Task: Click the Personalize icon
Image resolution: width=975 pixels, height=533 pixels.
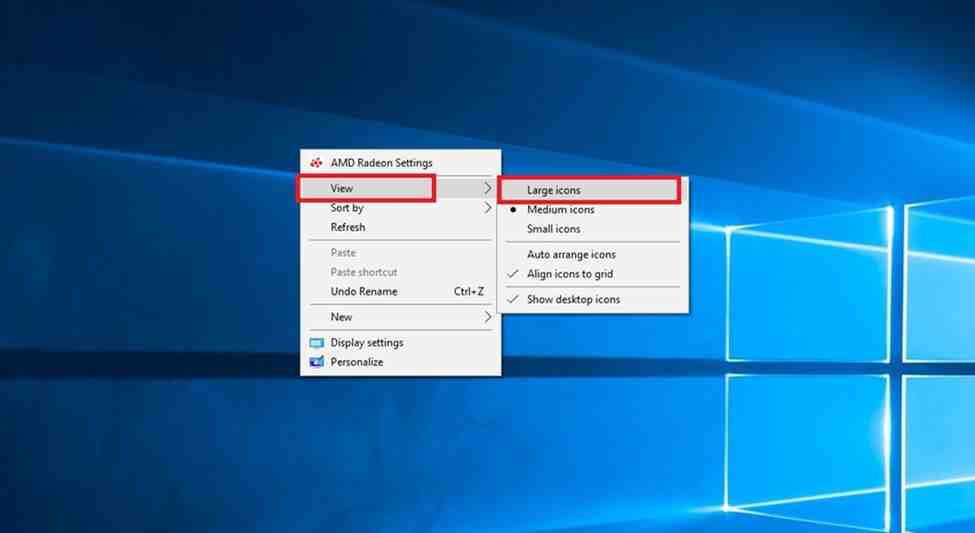Action: pyautogui.click(x=317, y=362)
